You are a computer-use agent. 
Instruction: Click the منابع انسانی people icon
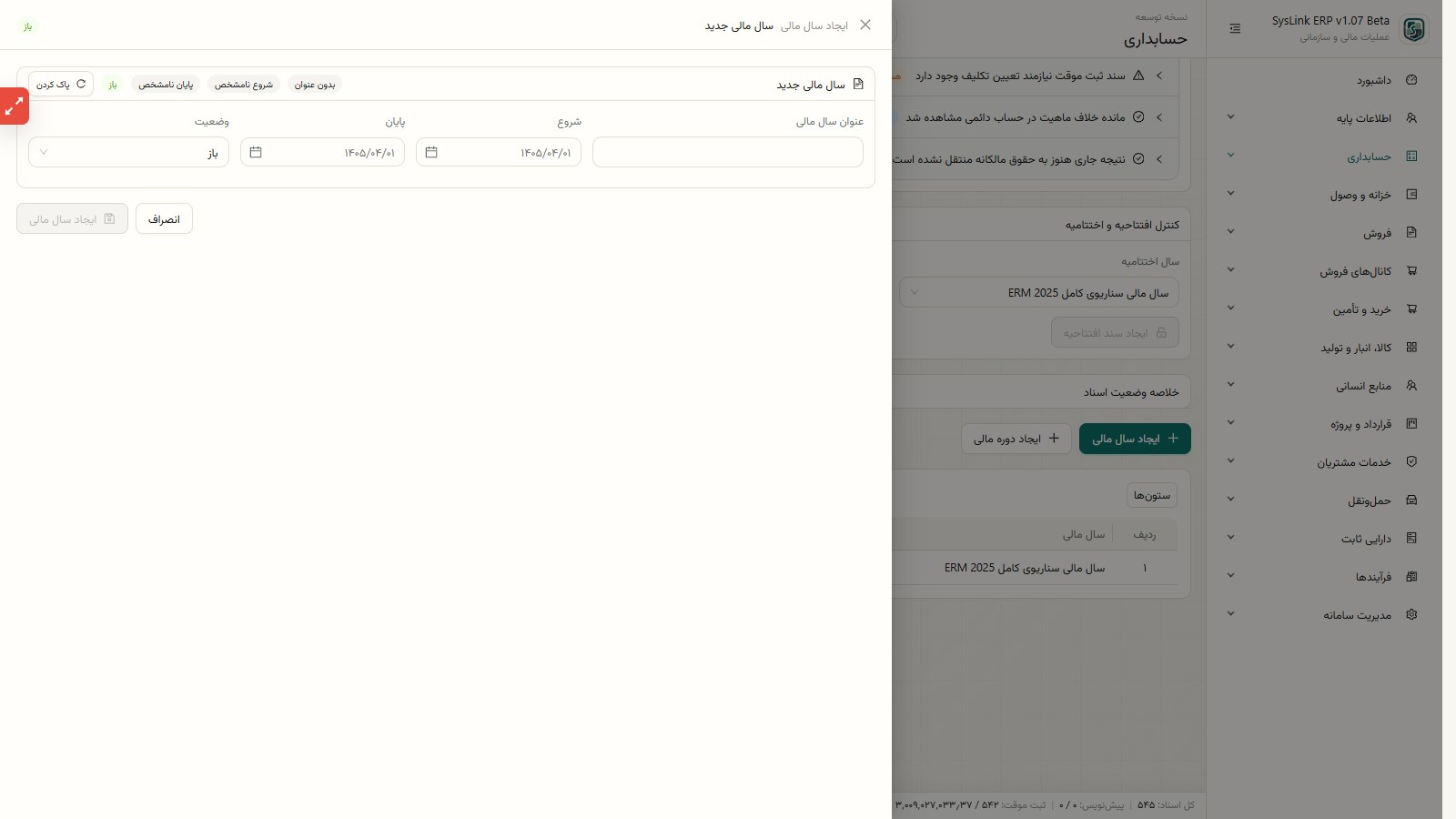1411,386
